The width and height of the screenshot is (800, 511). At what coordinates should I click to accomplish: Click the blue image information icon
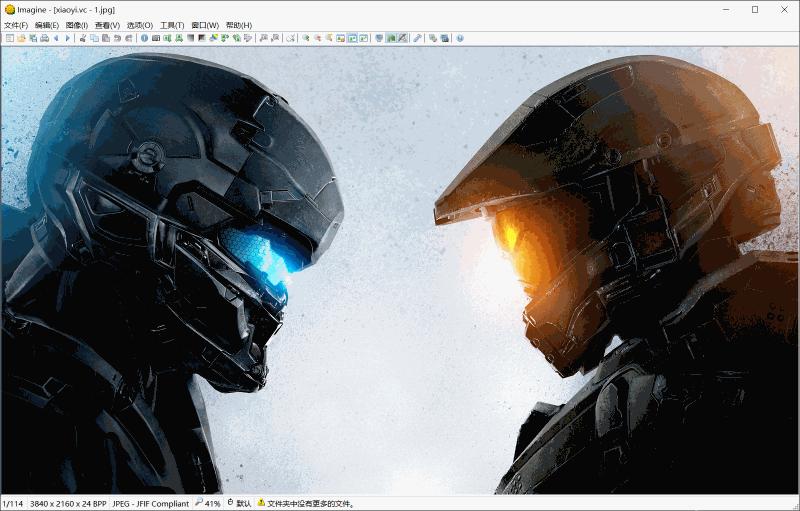pos(144,38)
